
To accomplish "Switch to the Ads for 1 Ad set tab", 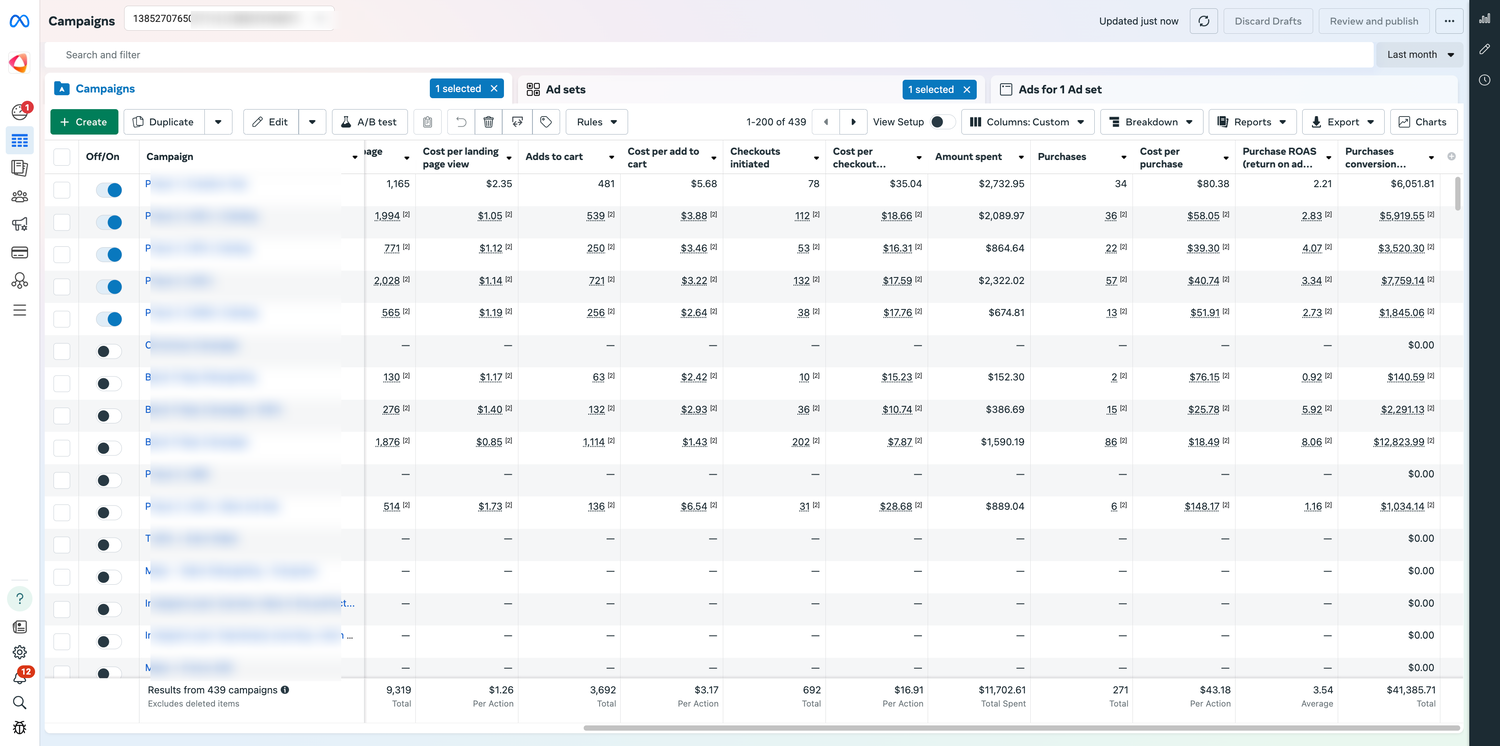I will [x=1060, y=89].
